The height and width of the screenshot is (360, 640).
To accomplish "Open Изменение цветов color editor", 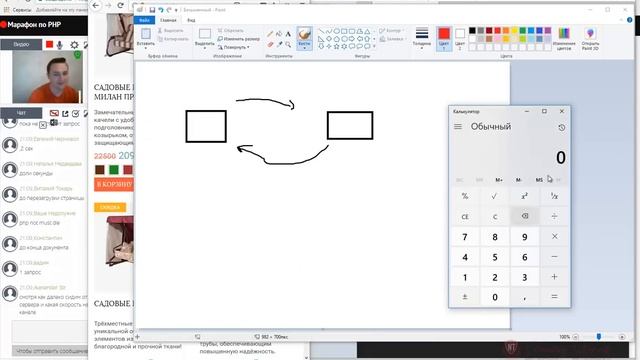I will click(564, 39).
